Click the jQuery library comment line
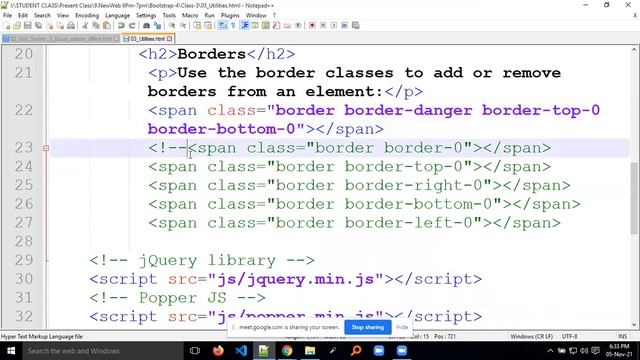 point(202,260)
